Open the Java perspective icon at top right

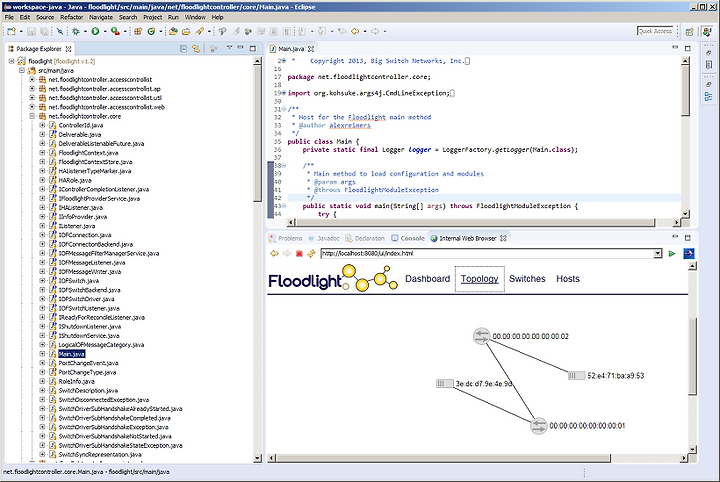[707, 32]
